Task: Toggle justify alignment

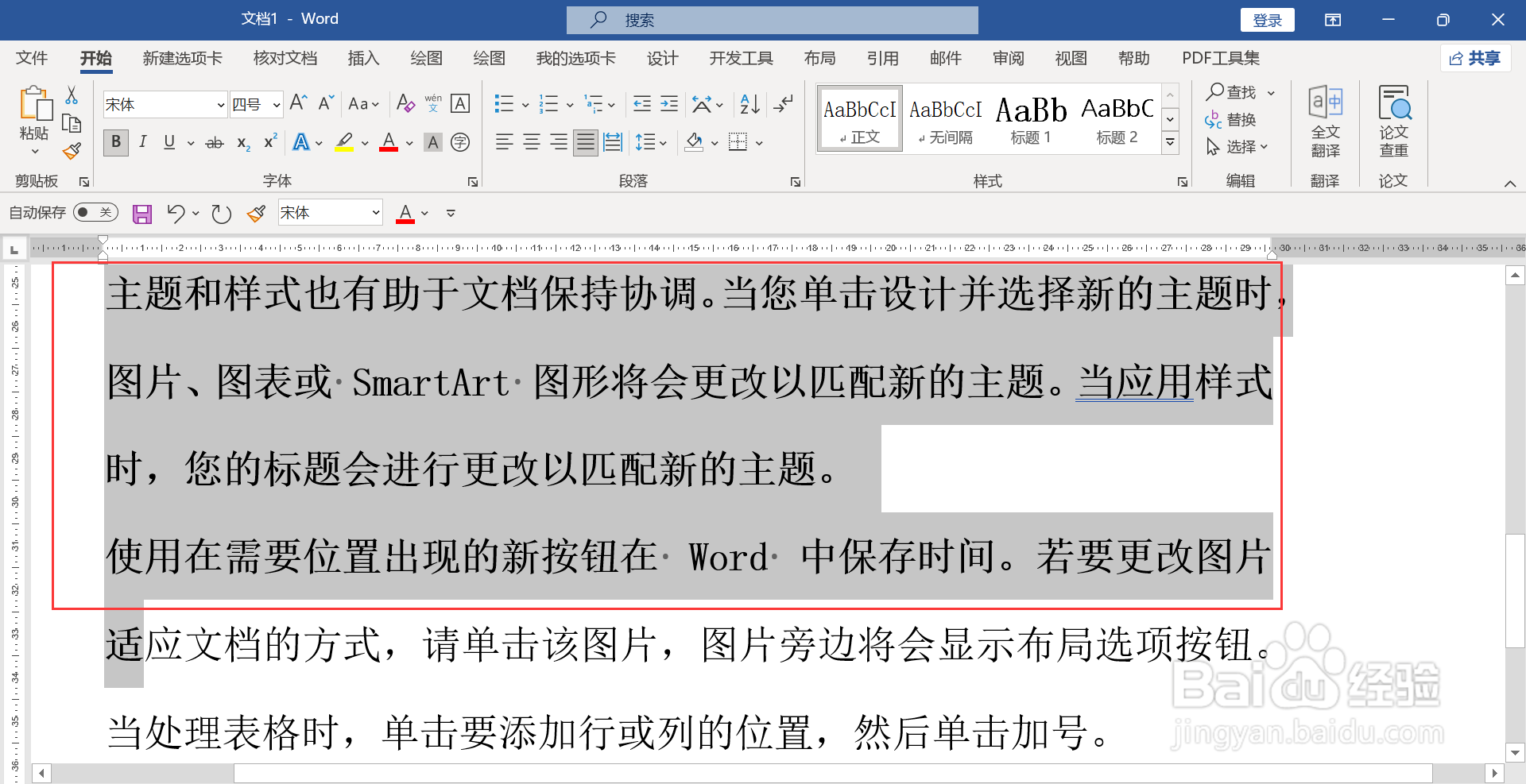Action: click(x=586, y=142)
